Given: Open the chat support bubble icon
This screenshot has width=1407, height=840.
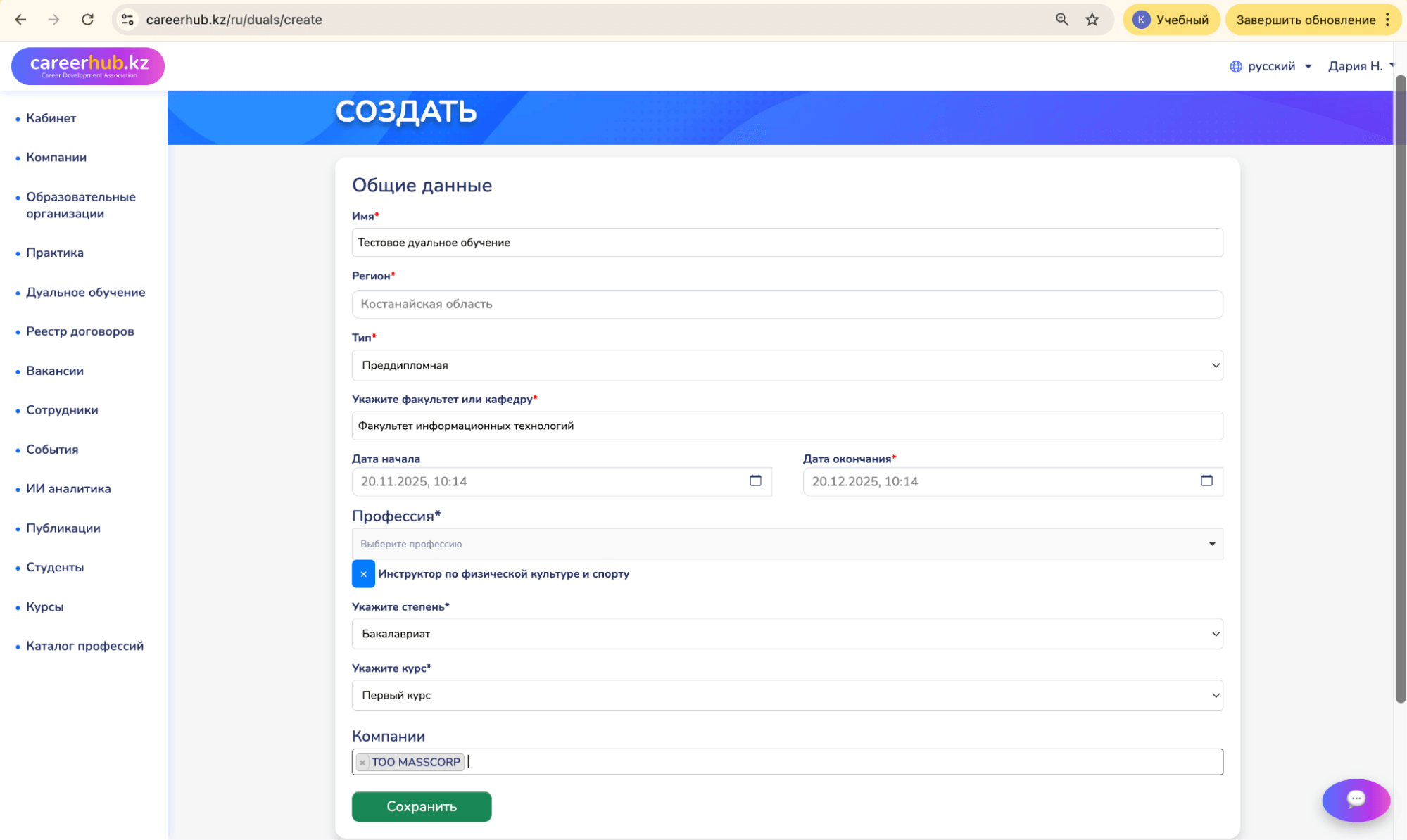Looking at the screenshot, I should (1356, 799).
